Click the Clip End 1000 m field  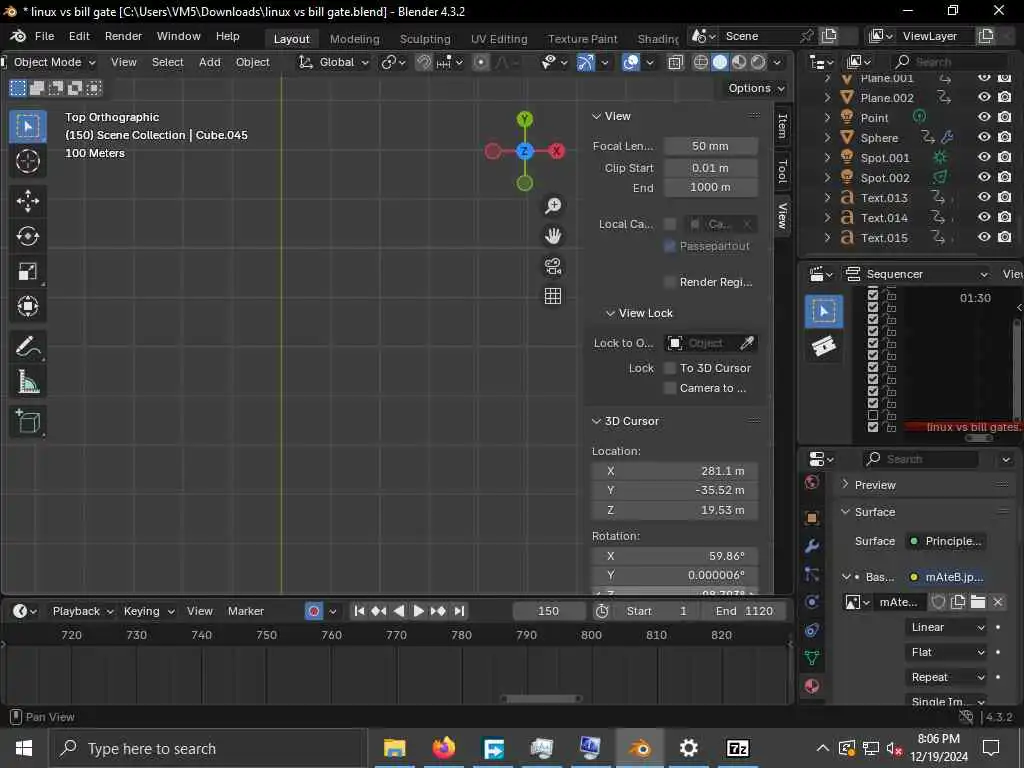point(711,187)
